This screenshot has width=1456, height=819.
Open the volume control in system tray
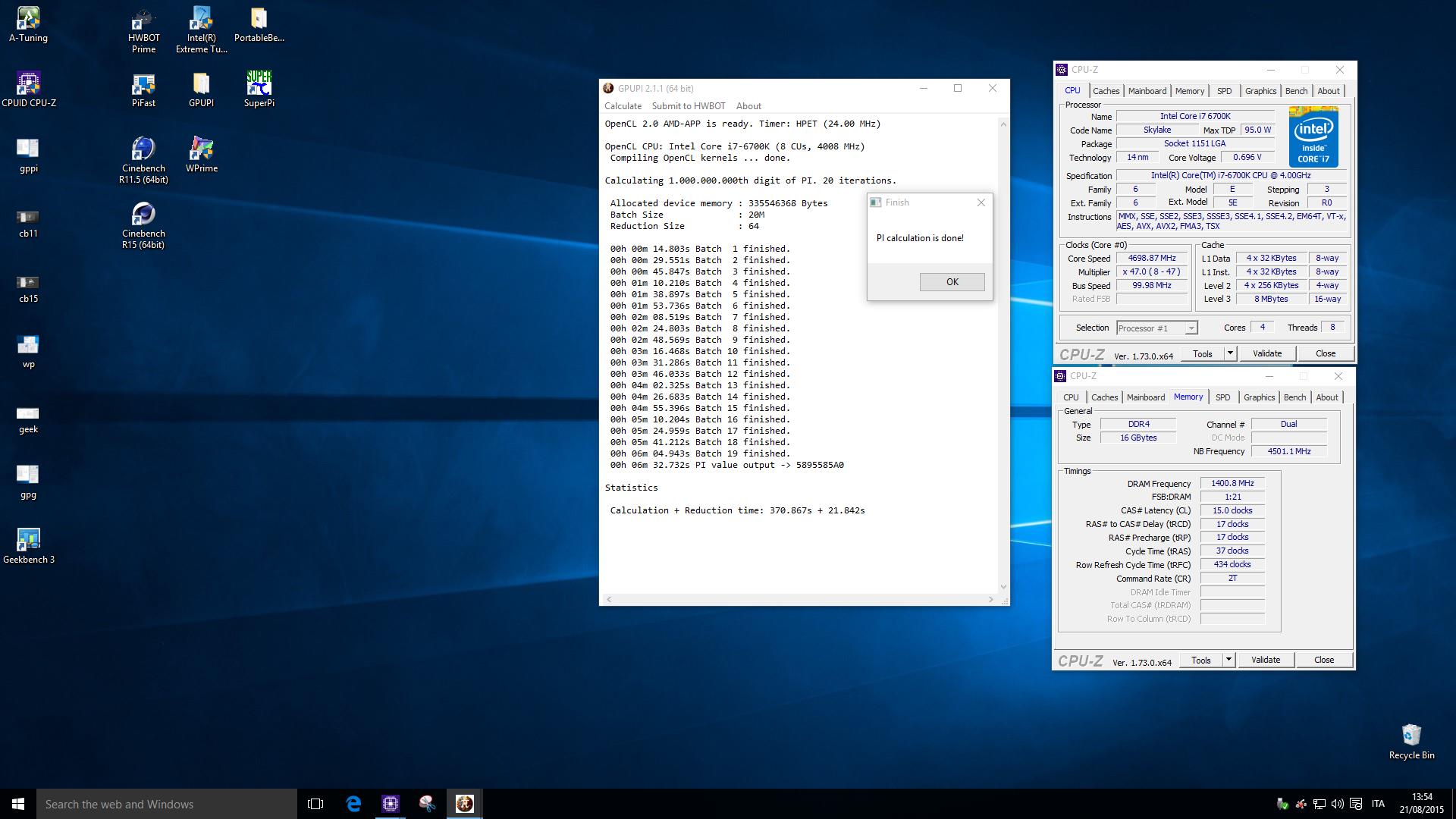click(x=1338, y=804)
